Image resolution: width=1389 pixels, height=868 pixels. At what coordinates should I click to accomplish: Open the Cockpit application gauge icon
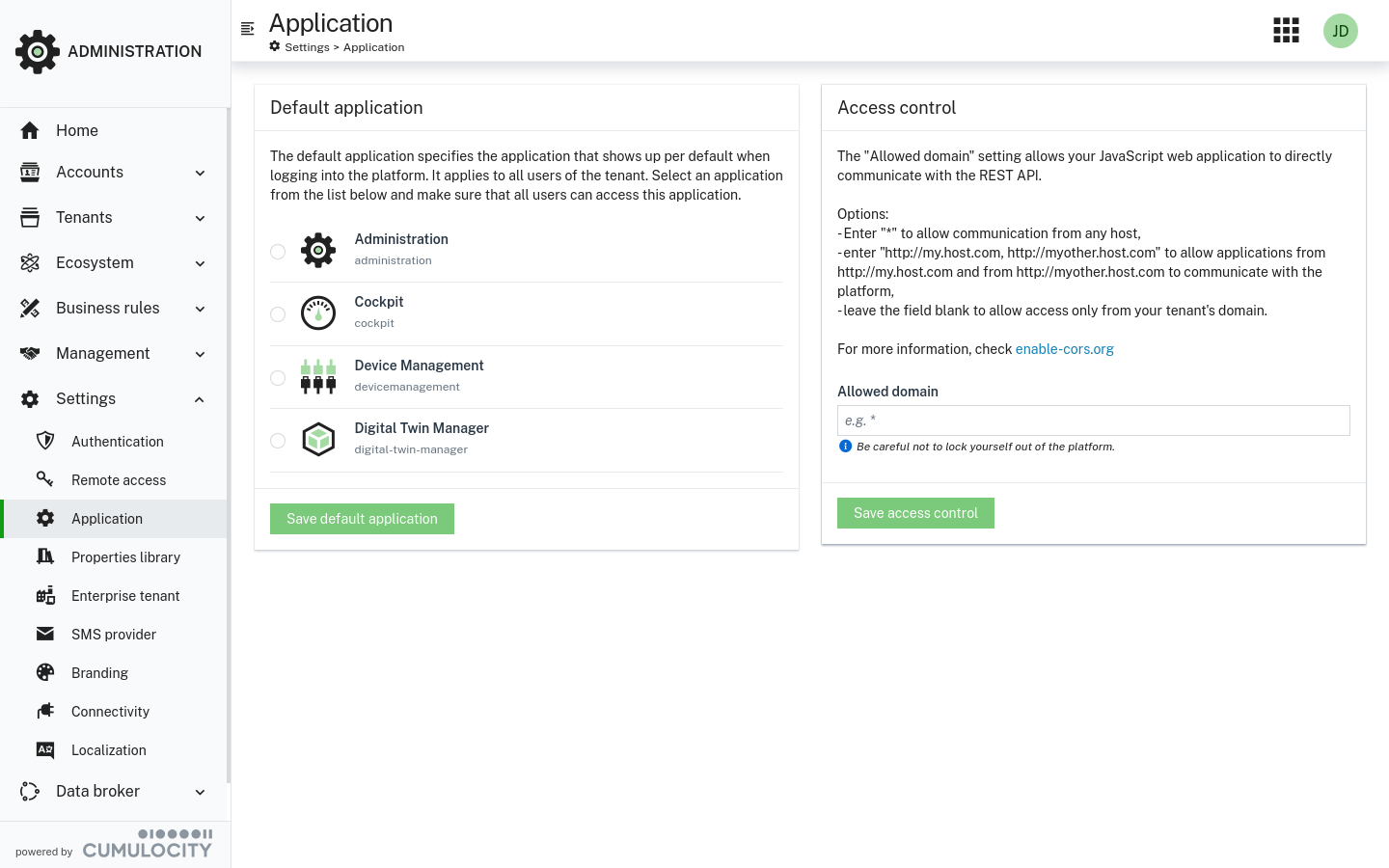(318, 312)
